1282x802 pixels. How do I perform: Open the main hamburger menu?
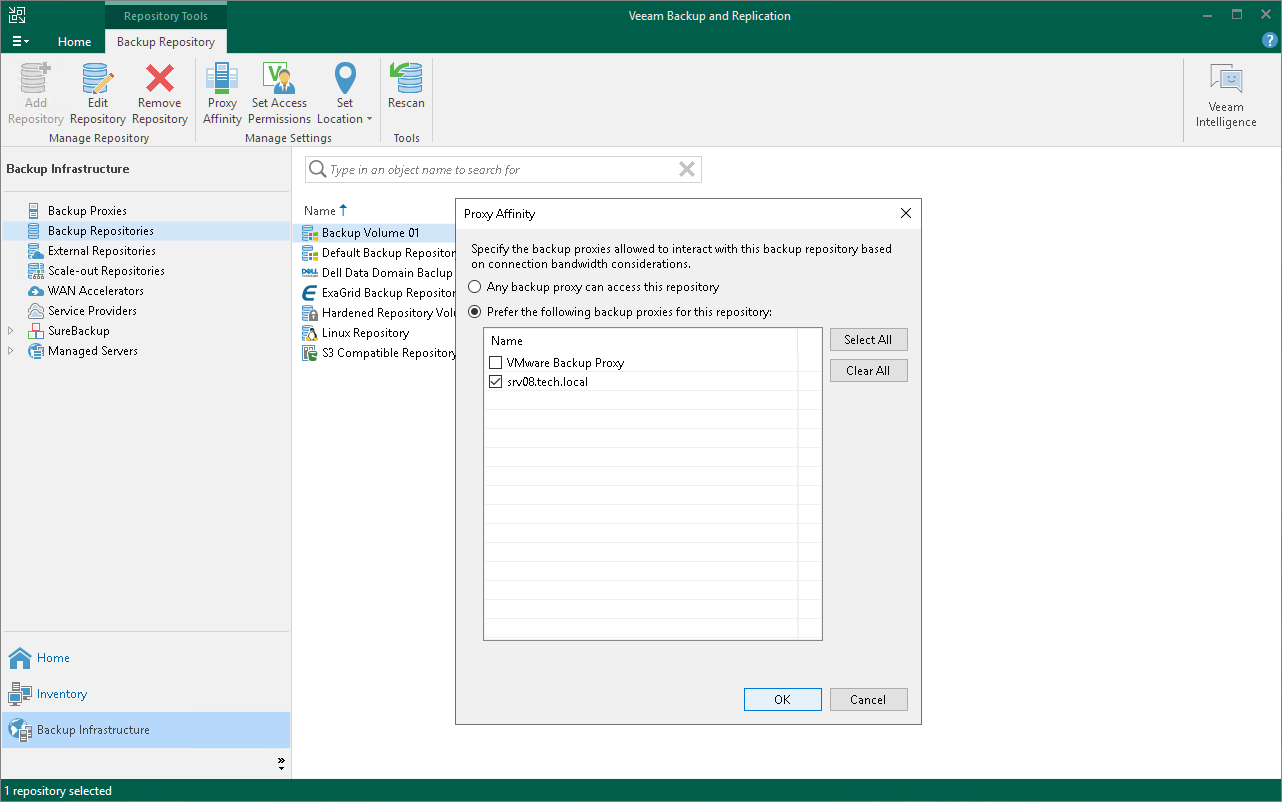point(20,42)
